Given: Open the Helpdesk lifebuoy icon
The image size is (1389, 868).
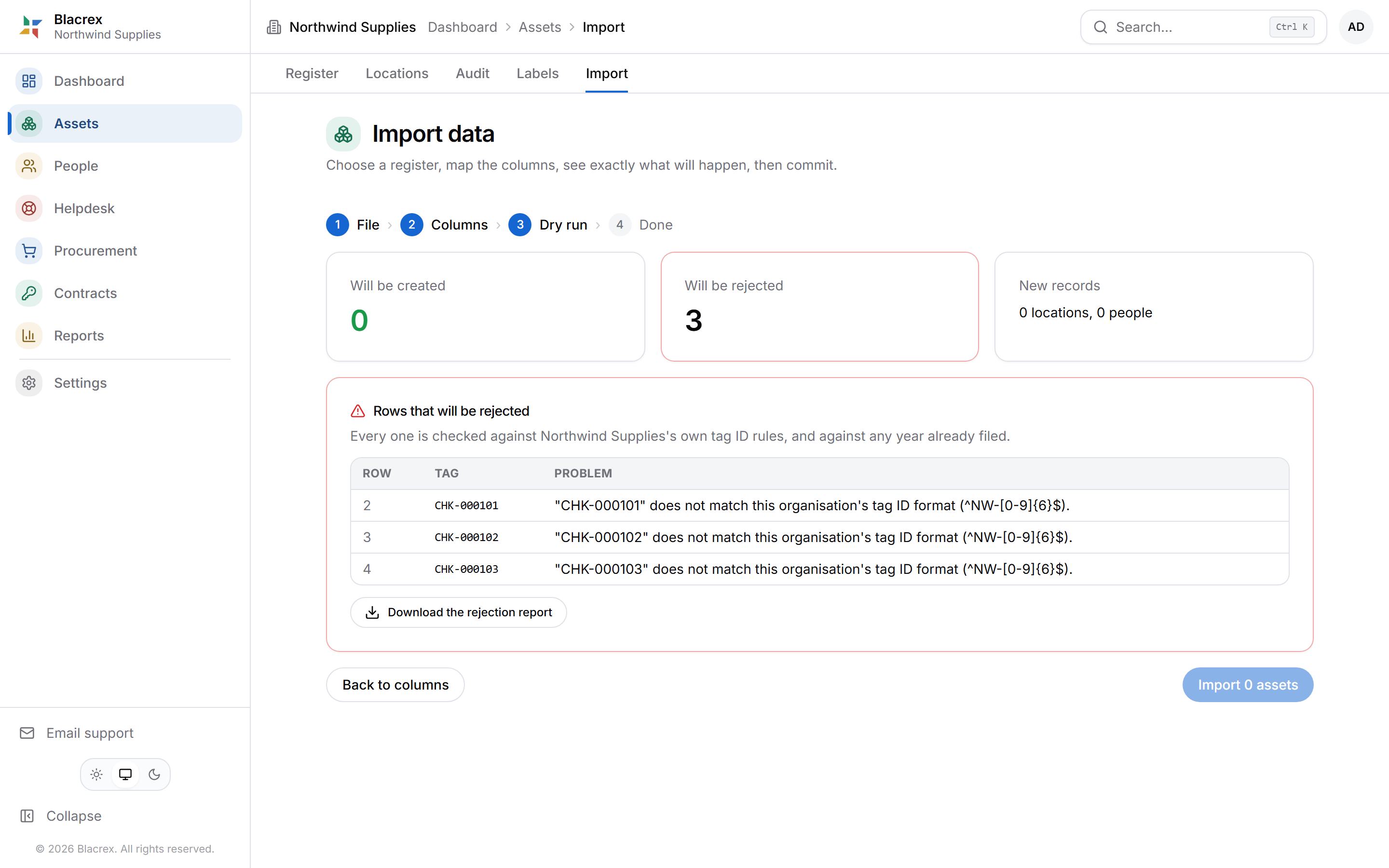Looking at the screenshot, I should click(x=29, y=208).
